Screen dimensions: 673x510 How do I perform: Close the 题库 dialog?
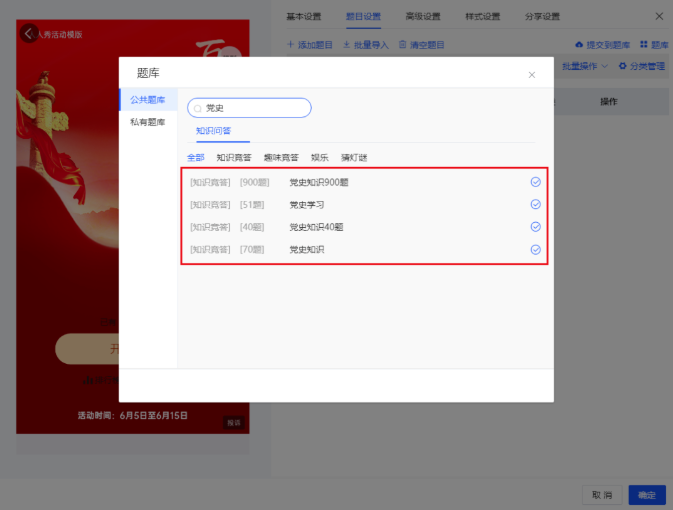pyautogui.click(x=531, y=75)
